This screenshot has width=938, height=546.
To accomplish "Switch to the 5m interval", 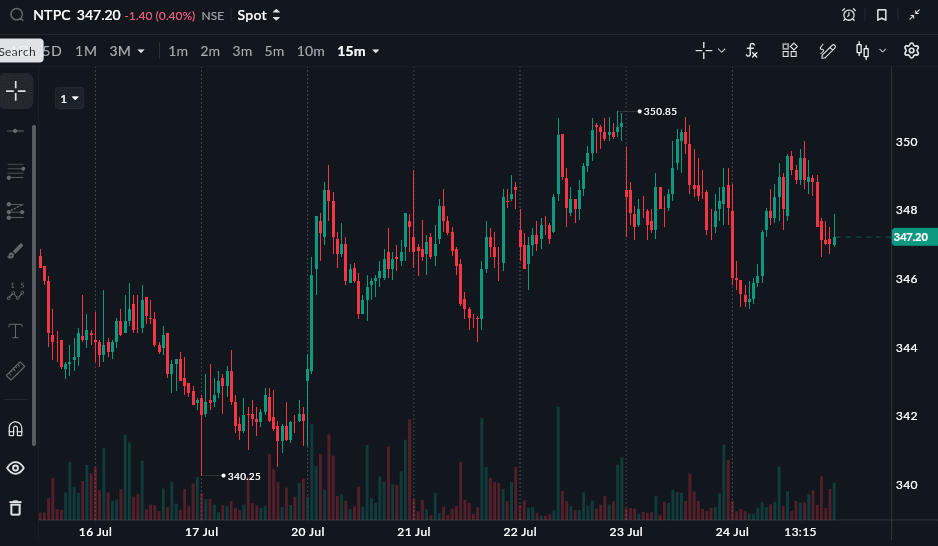I will click(x=275, y=51).
